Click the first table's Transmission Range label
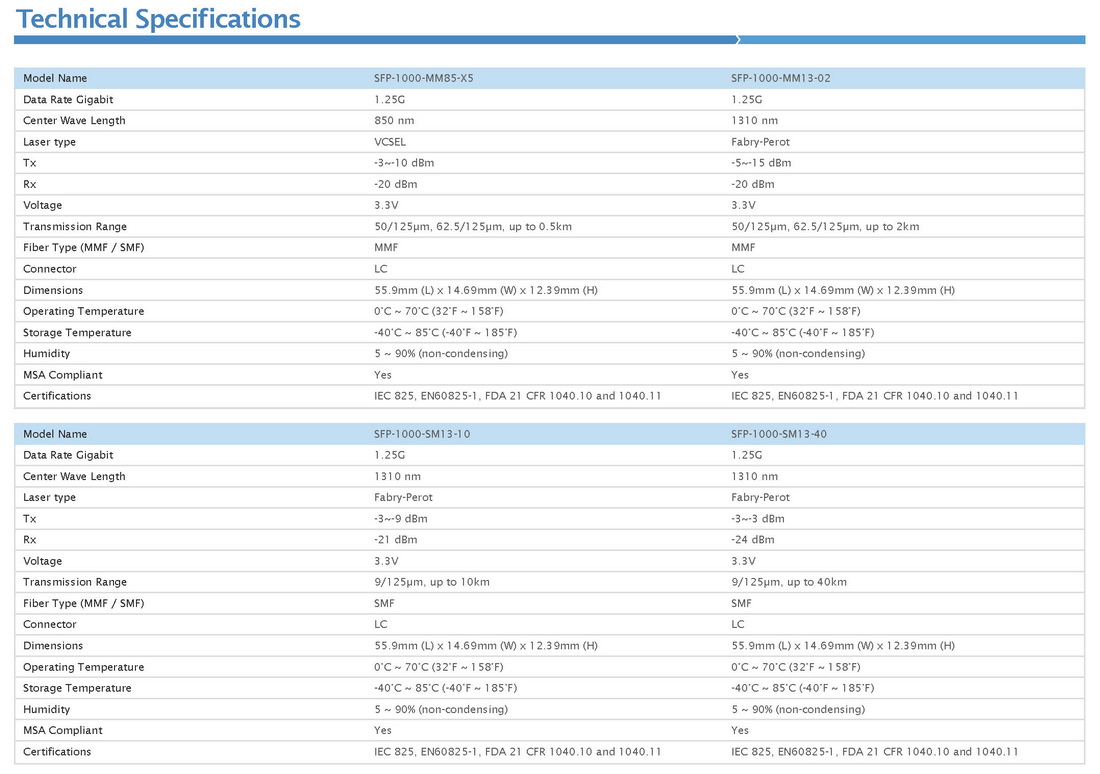Screen dimensions: 1100x774 click(75, 227)
